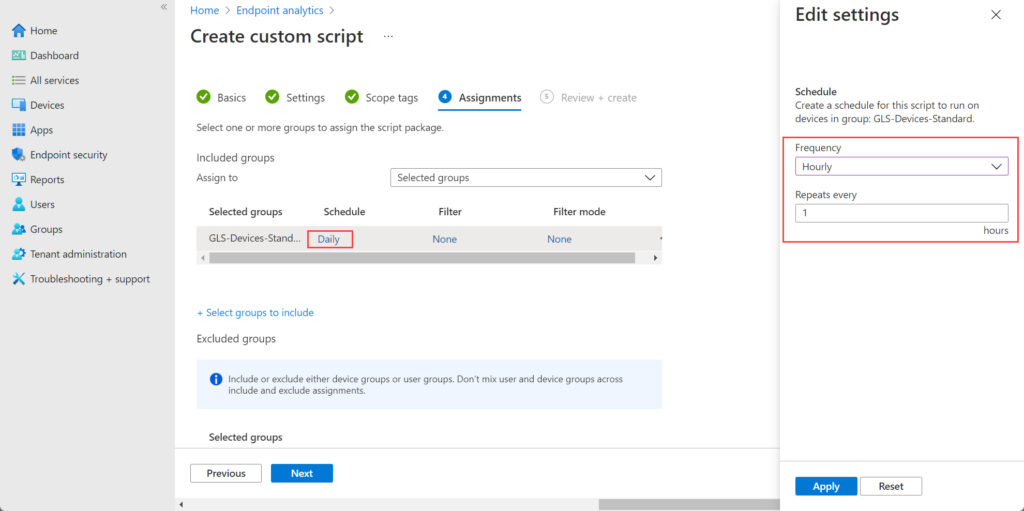Click the Endpoint analytics breadcrumb link
The height and width of the screenshot is (511, 1024).
point(281,10)
